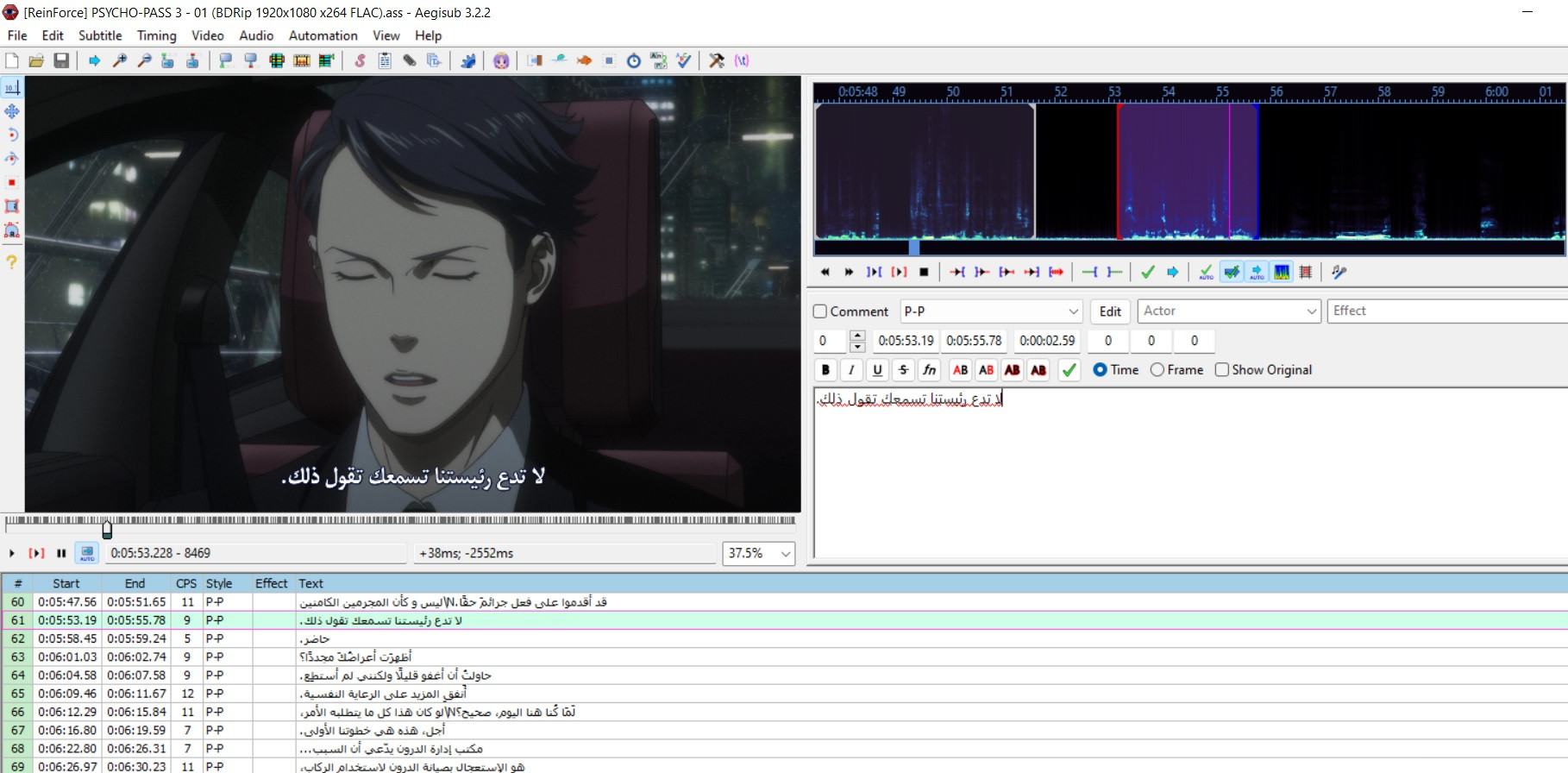This screenshot has width=1568, height=773.
Task: Toggle automatic seek video to start on select
Action: pos(87,553)
